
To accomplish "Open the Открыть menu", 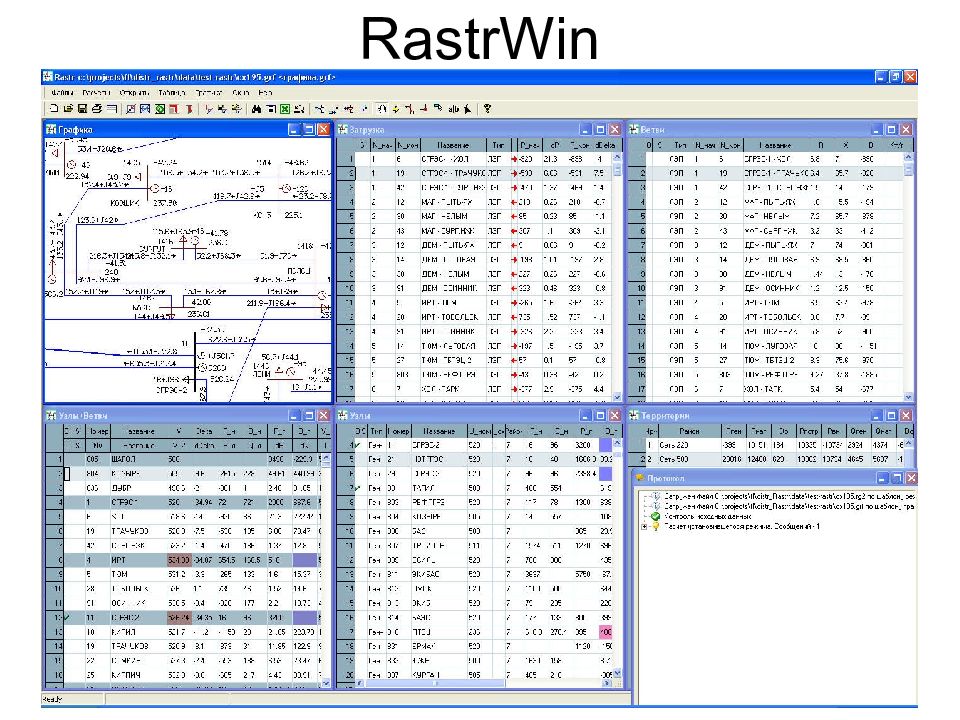I will coord(134,93).
